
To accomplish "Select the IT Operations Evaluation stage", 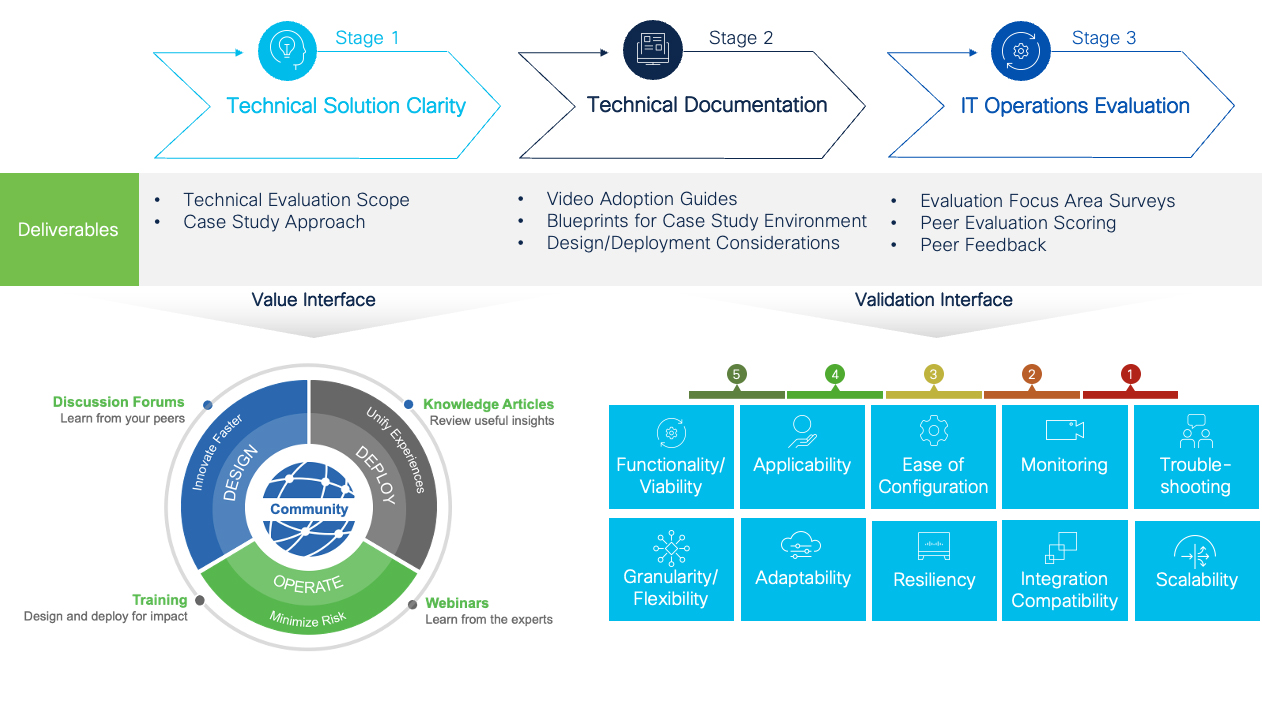I will (x=1074, y=106).
